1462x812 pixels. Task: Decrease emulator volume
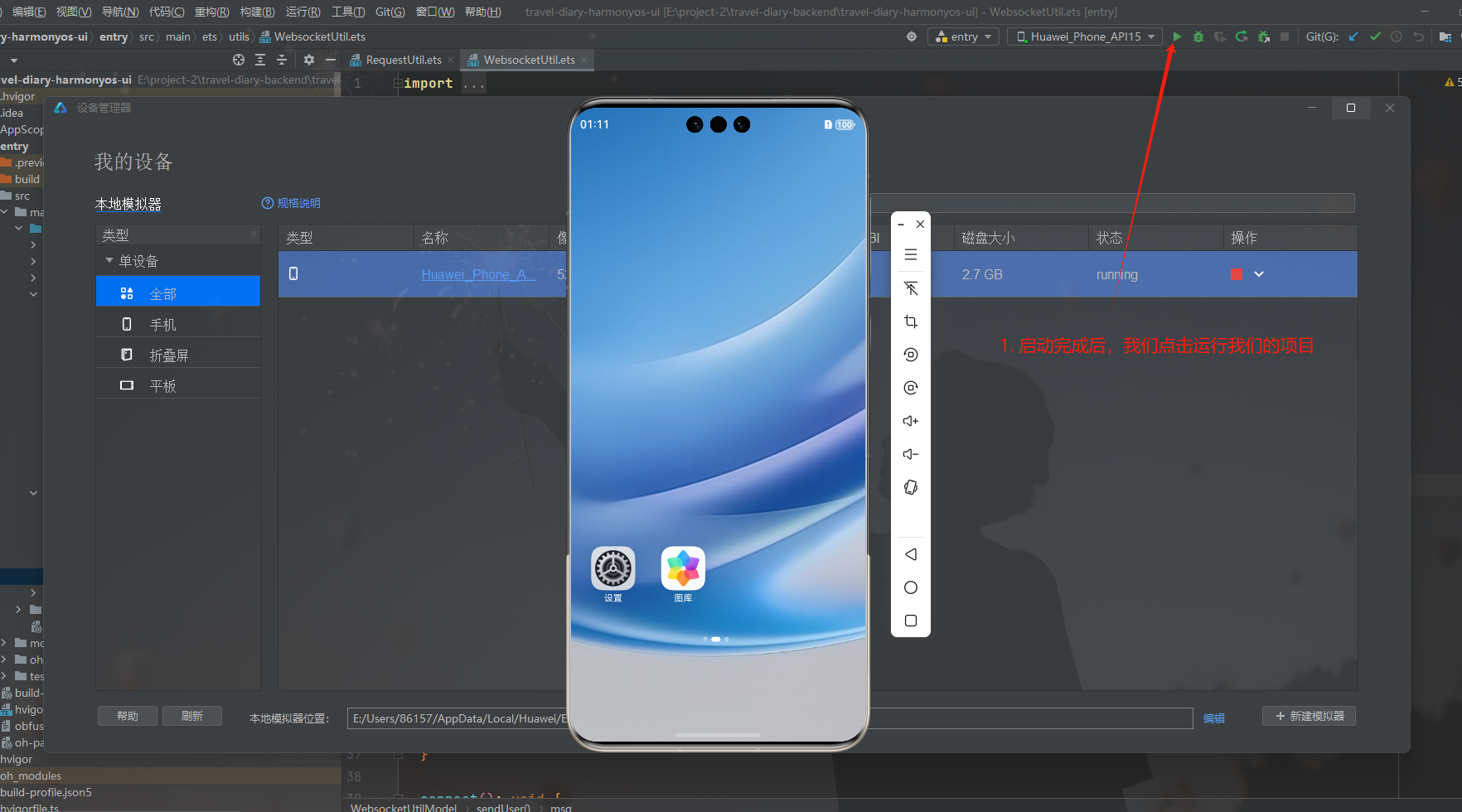tap(911, 454)
